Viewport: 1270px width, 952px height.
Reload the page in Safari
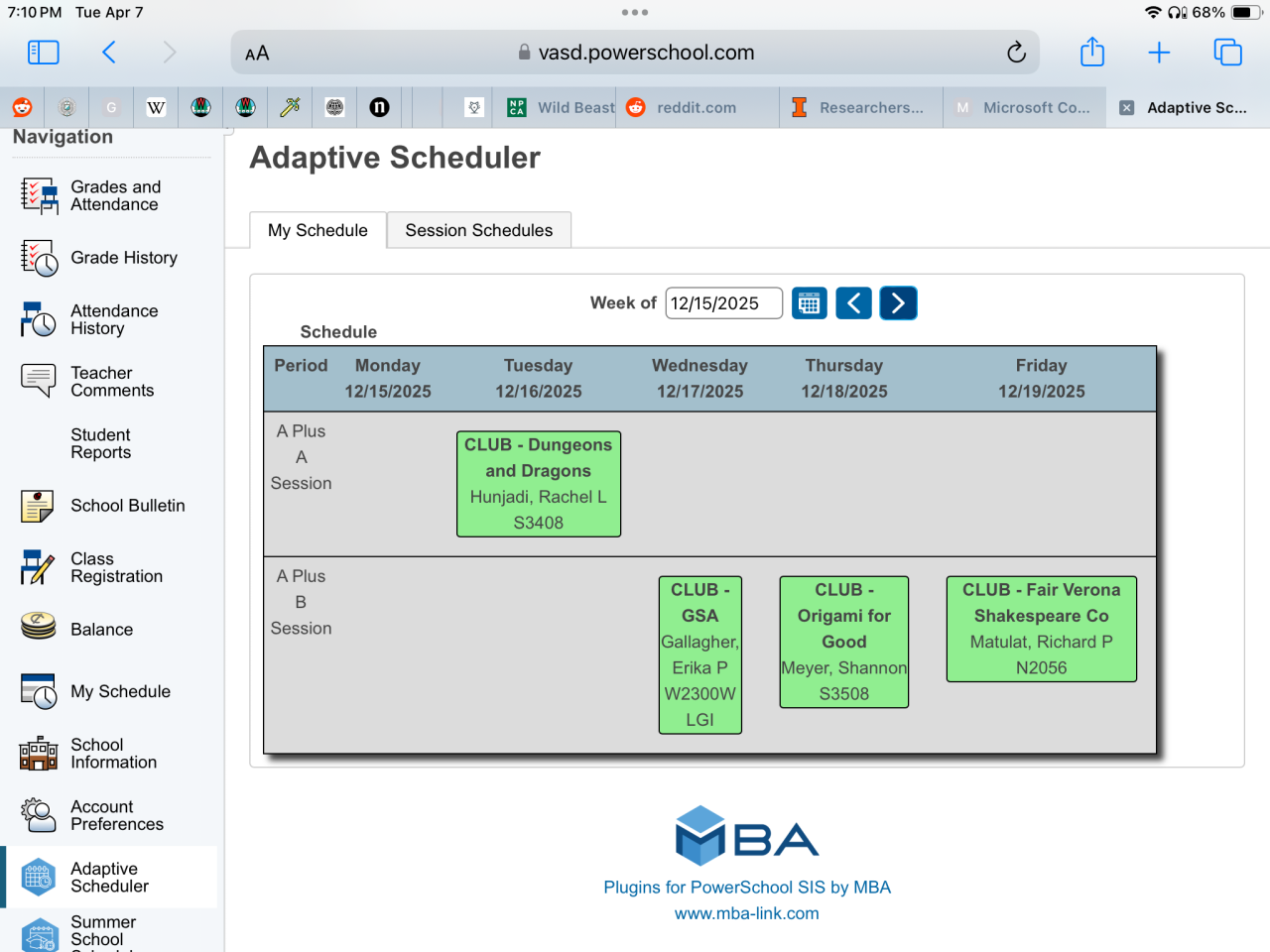click(x=1016, y=53)
